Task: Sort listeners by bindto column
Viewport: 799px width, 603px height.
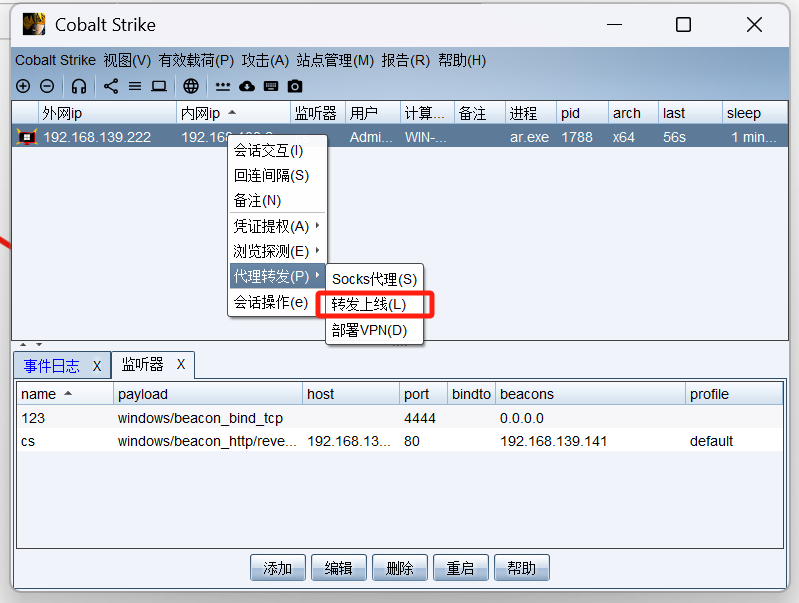Action: (x=471, y=394)
